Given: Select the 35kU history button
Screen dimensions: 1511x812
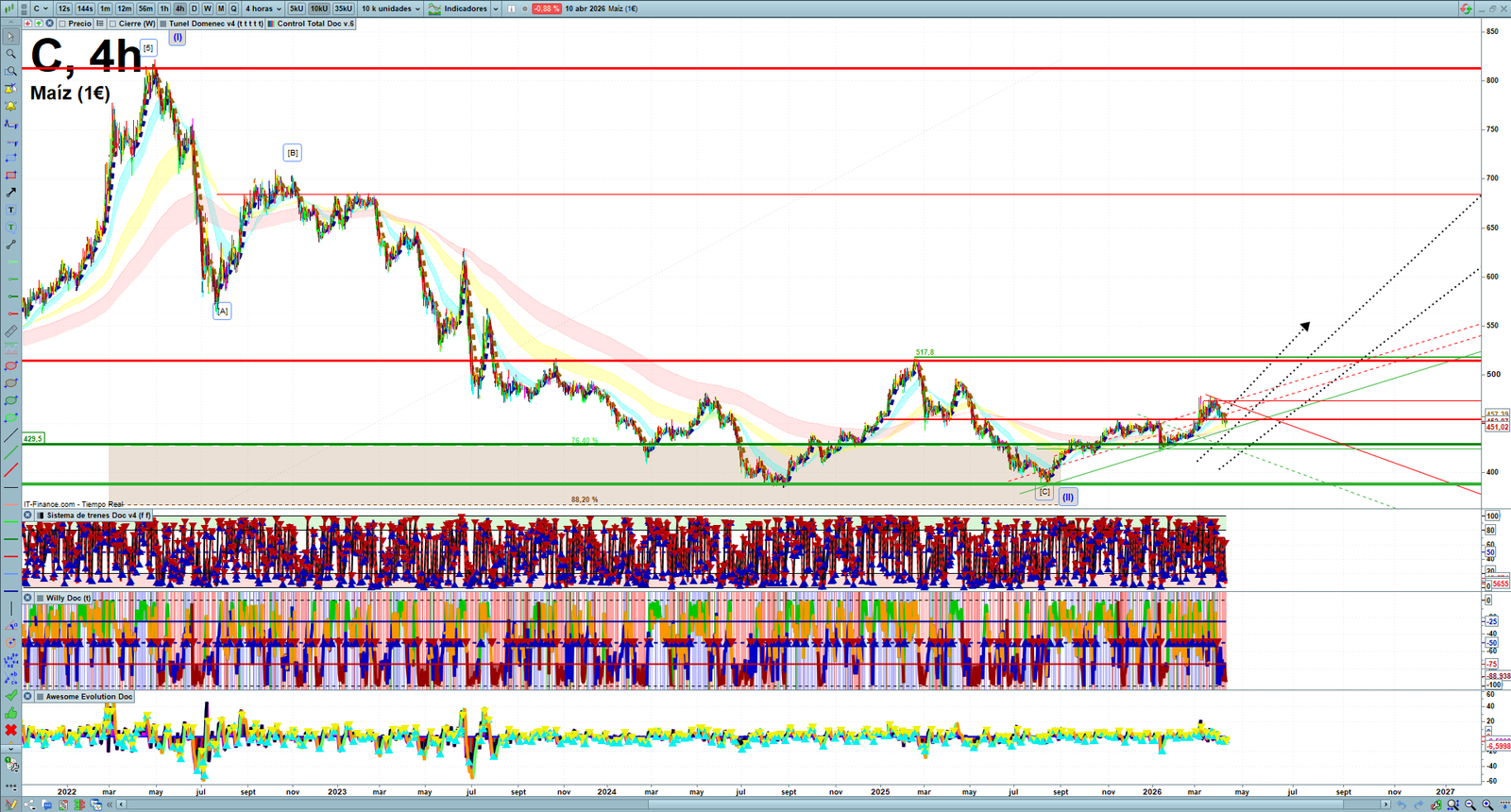Looking at the screenshot, I should click(343, 8).
